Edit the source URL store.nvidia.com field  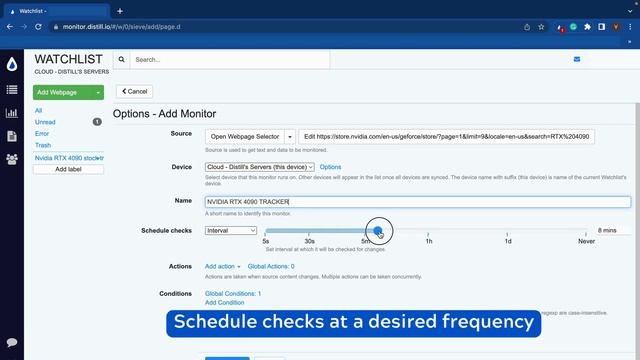click(447, 137)
